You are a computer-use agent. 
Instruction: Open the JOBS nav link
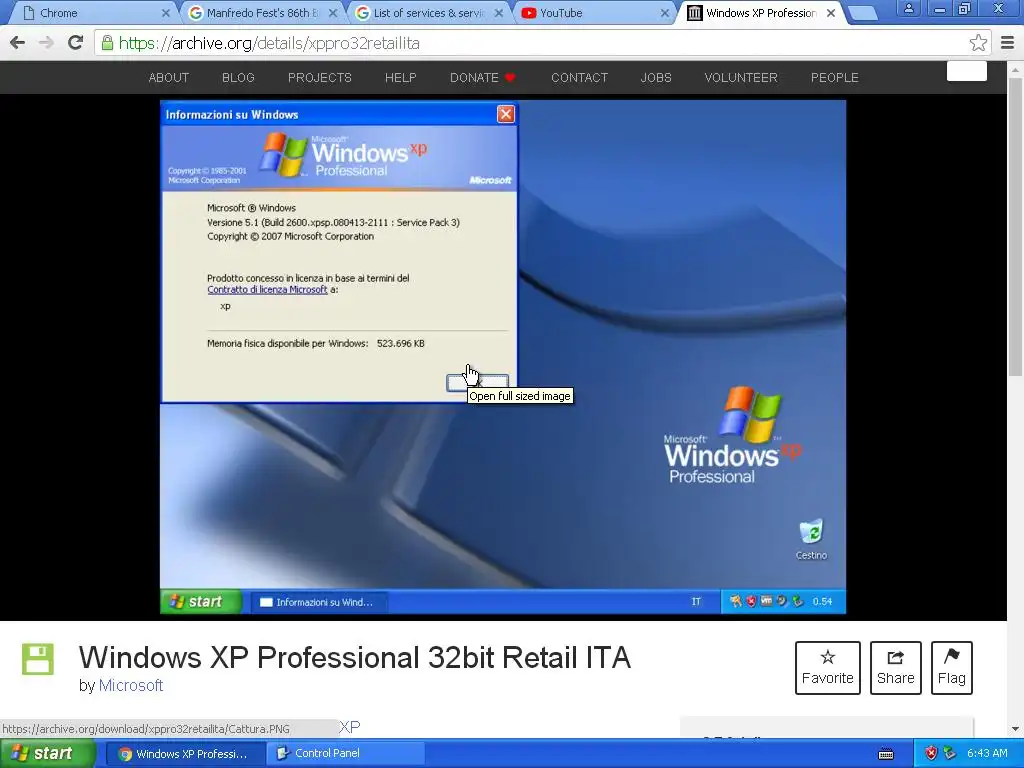pyautogui.click(x=656, y=78)
